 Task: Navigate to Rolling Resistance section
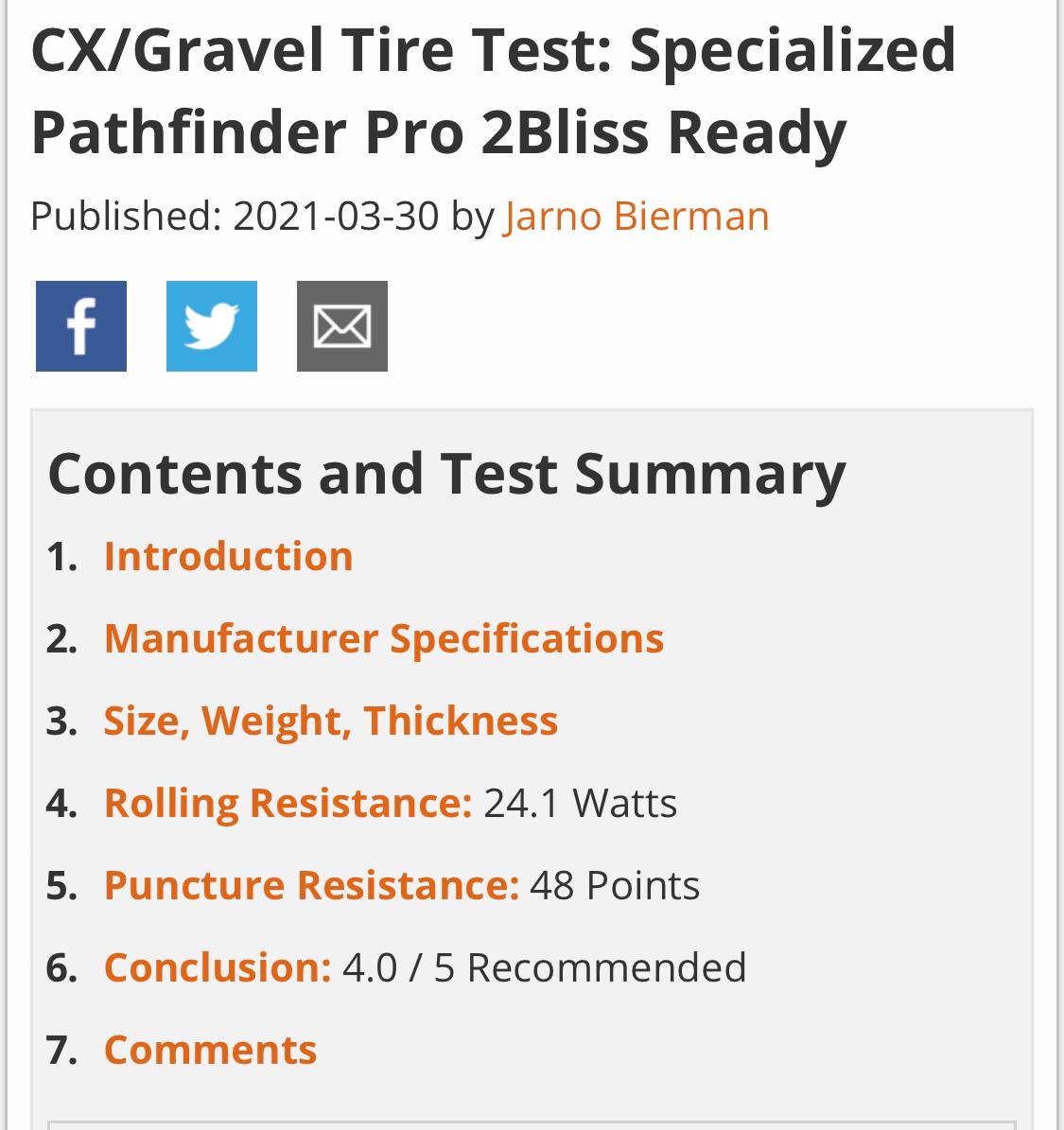point(288,803)
